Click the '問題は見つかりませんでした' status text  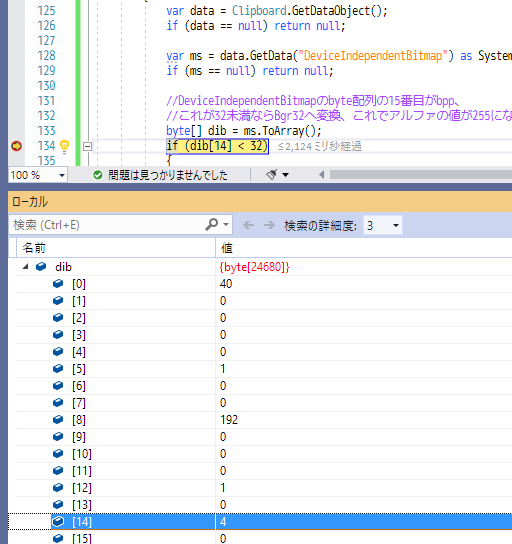pos(168,175)
